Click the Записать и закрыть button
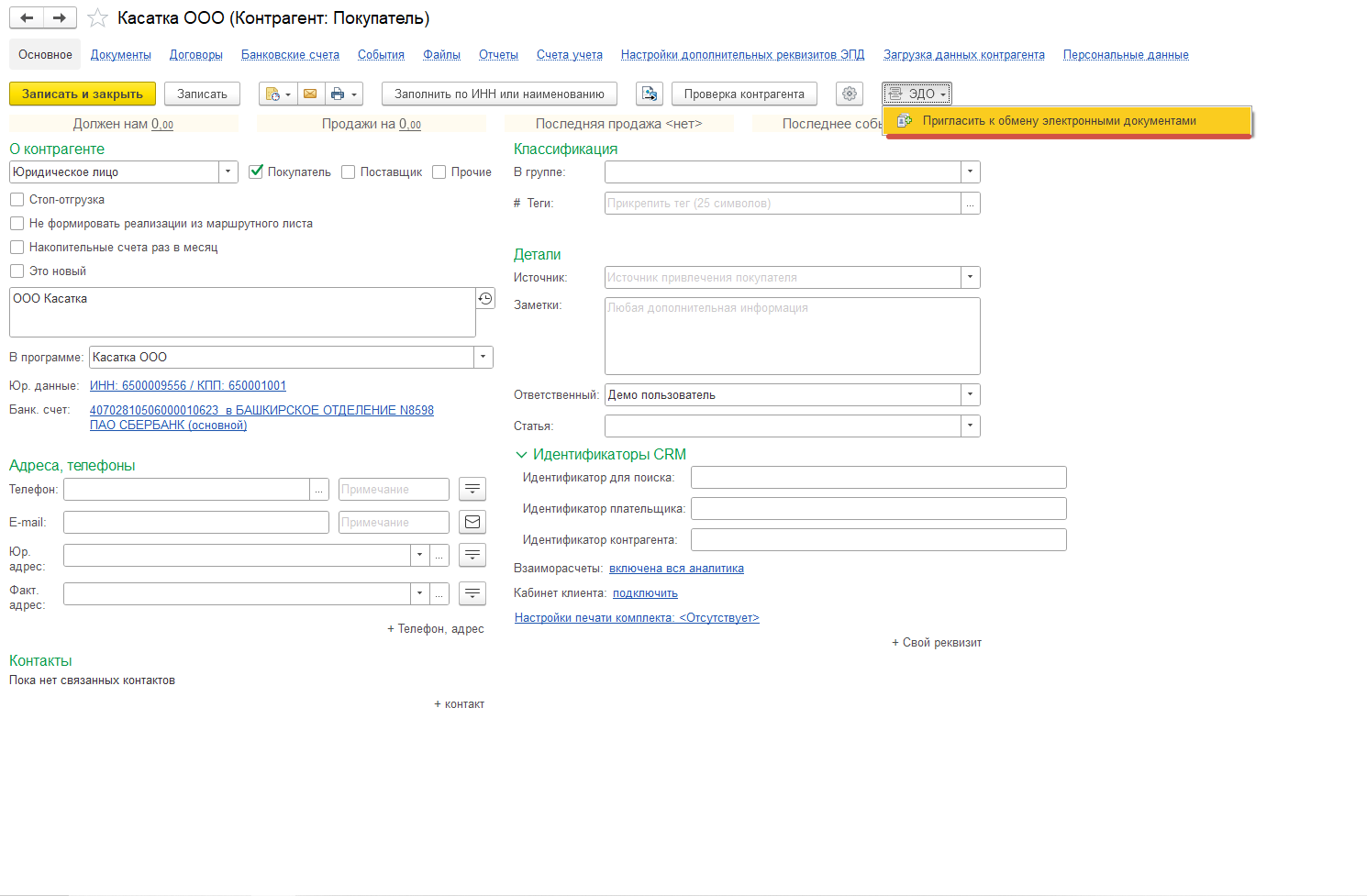1367x896 pixels. (83, 94)
